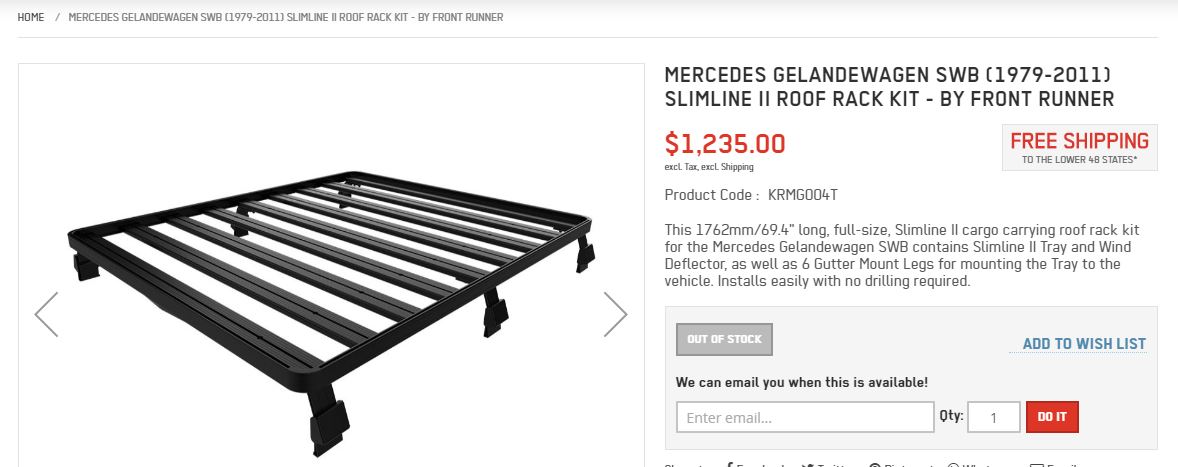Go to HOME breadcrumb link

click(31, 17)
